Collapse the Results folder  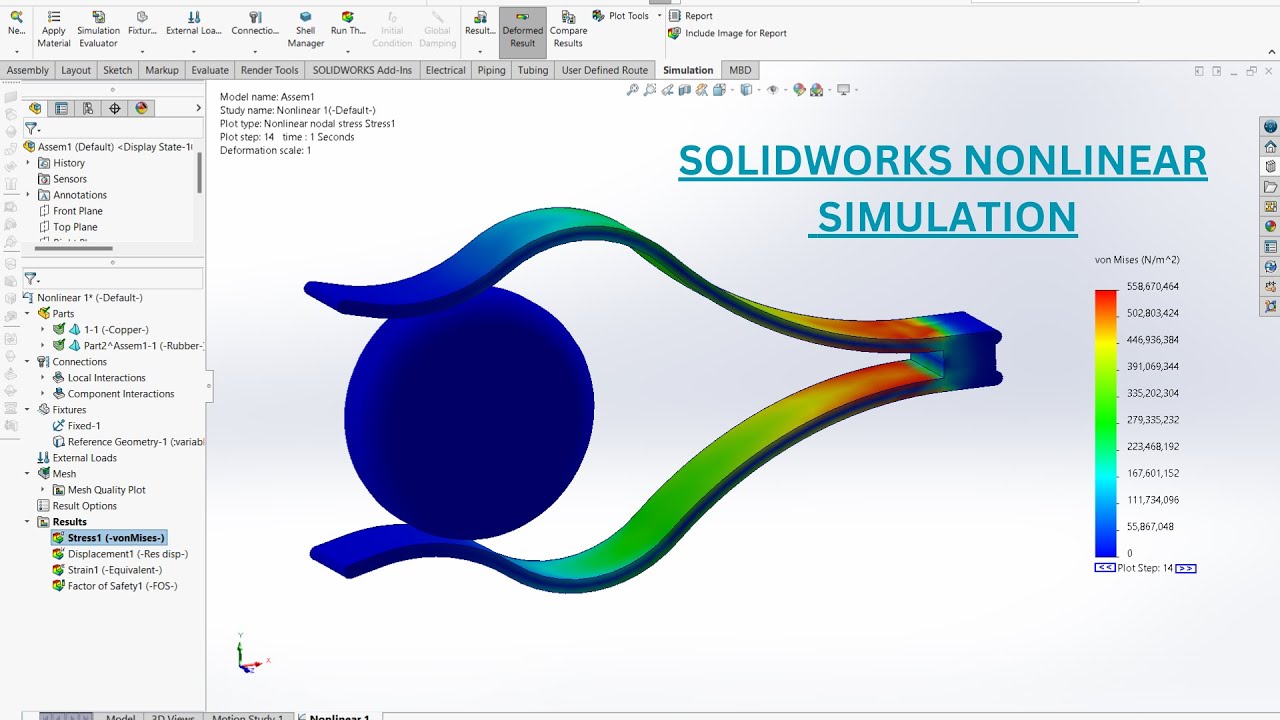pyautogui.click(x=28, y=522)
